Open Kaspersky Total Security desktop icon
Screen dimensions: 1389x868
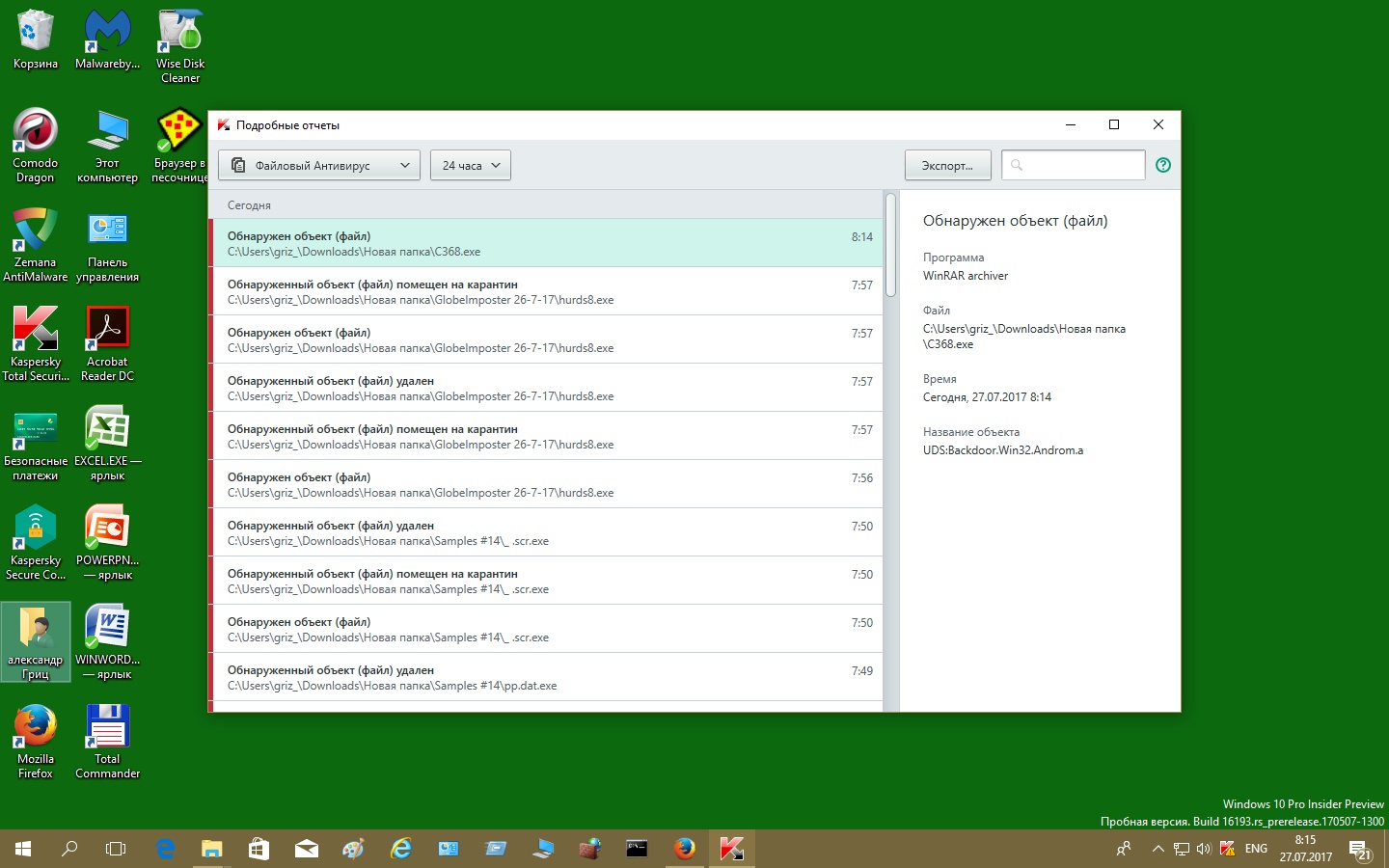[x=36, y=343]
